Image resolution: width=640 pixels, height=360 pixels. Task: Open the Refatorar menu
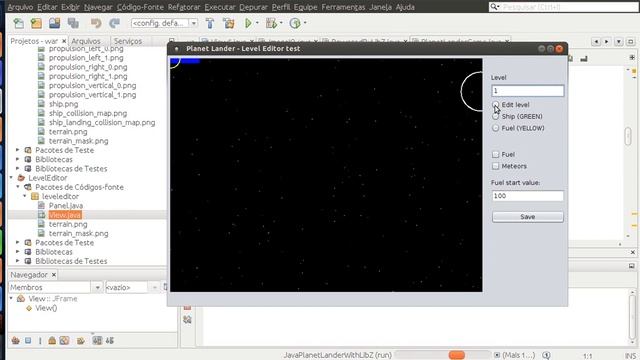click(184, 7)
